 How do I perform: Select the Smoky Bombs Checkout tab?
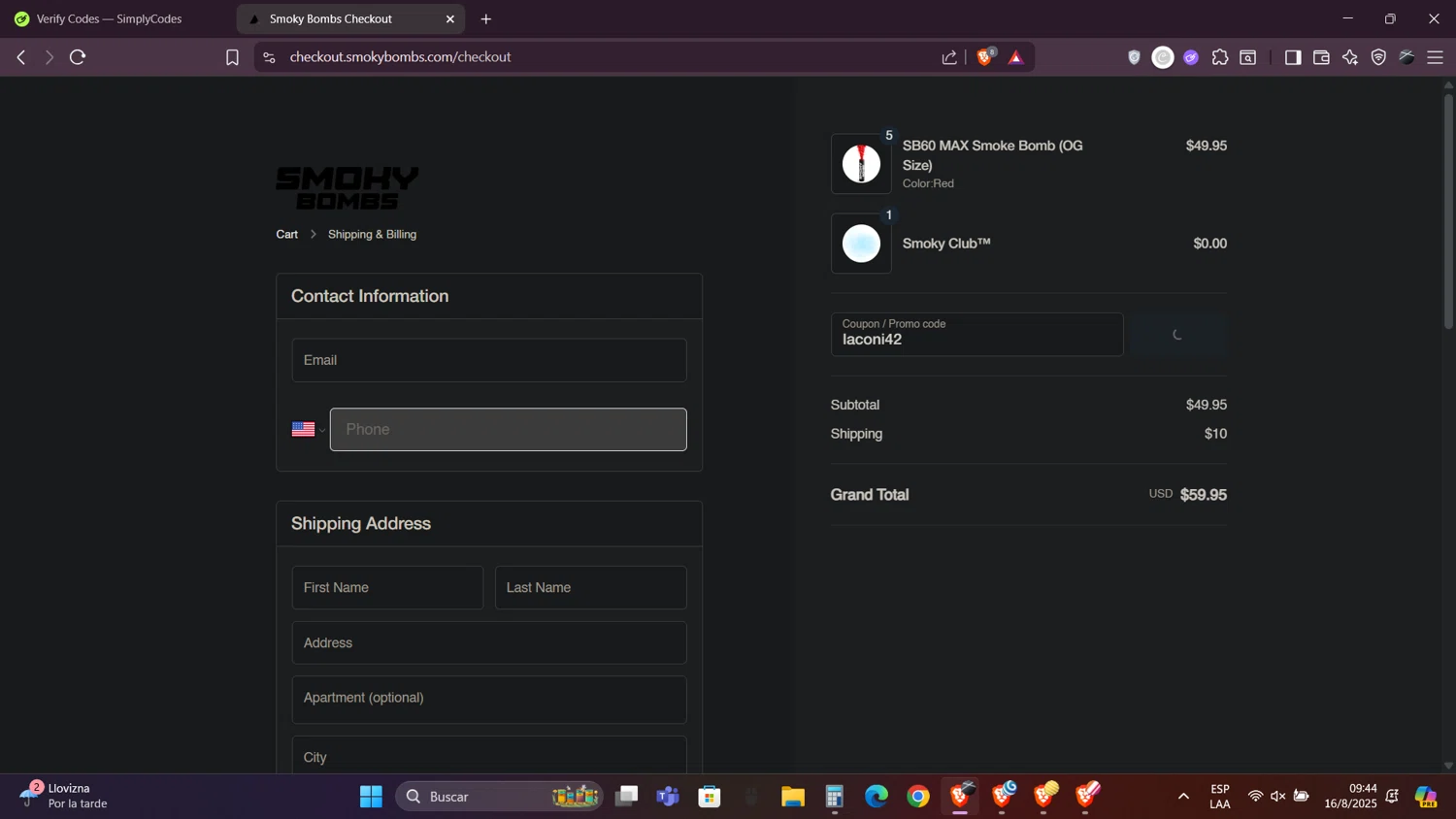pyautogui.click(x=350, y=18)
